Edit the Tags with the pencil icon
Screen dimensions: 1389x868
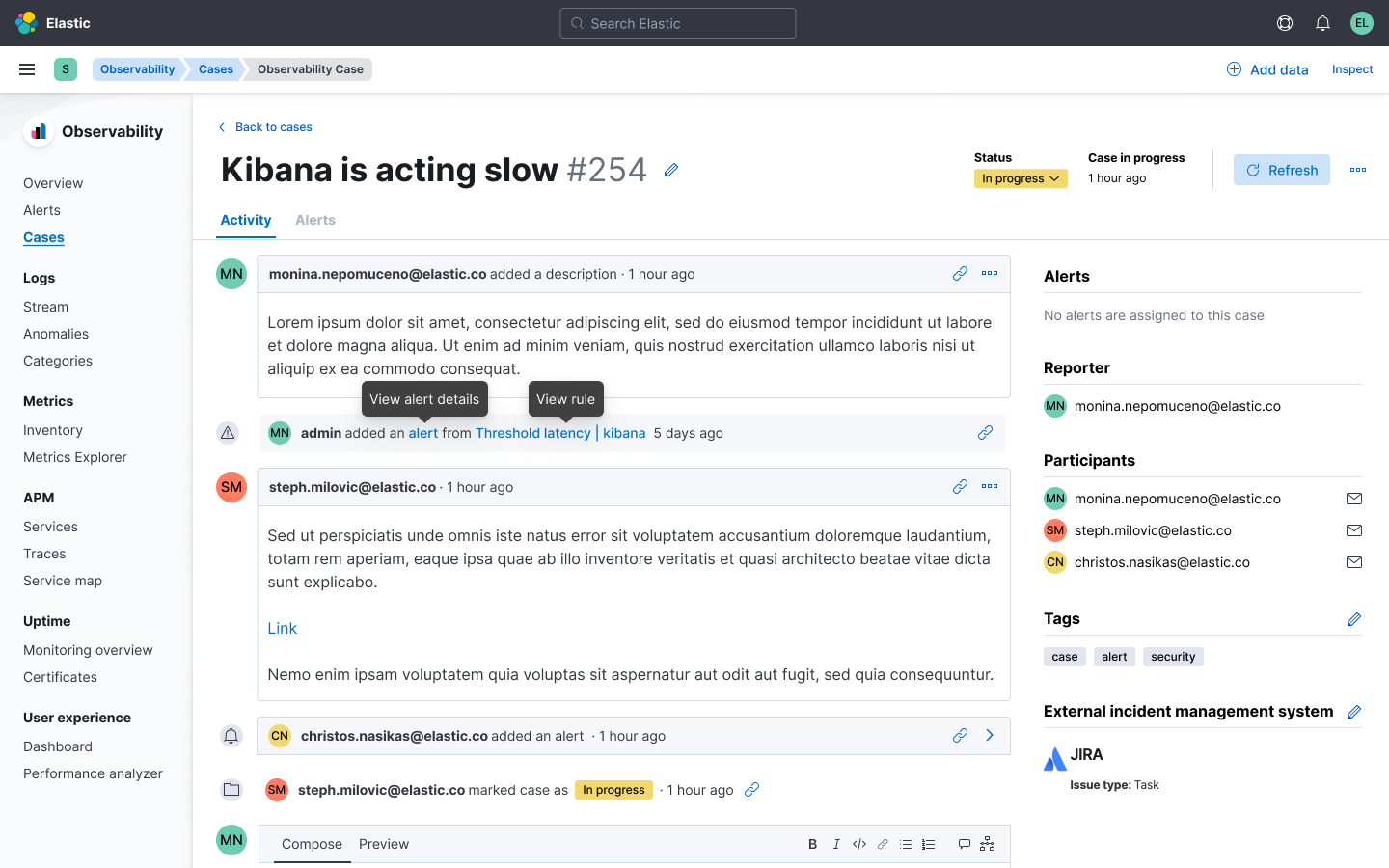click(1354, 619)
